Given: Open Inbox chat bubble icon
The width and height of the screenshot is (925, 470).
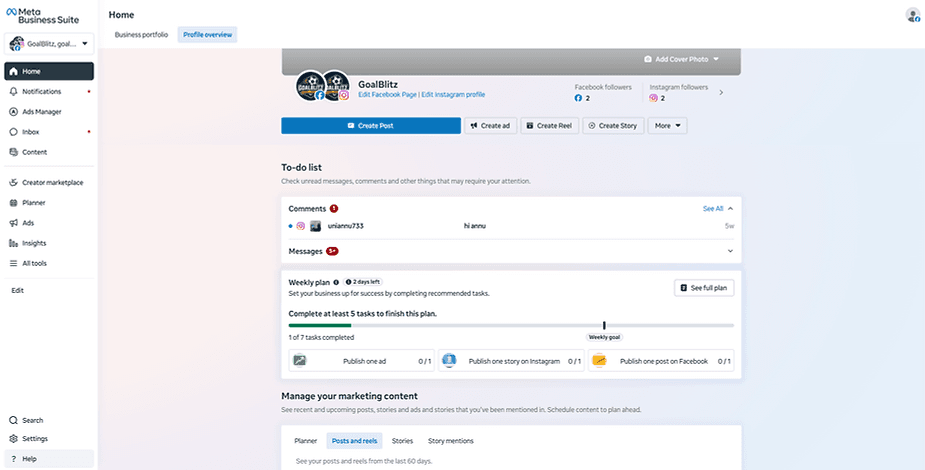Looking at the screenshot, I should [14, 132].
